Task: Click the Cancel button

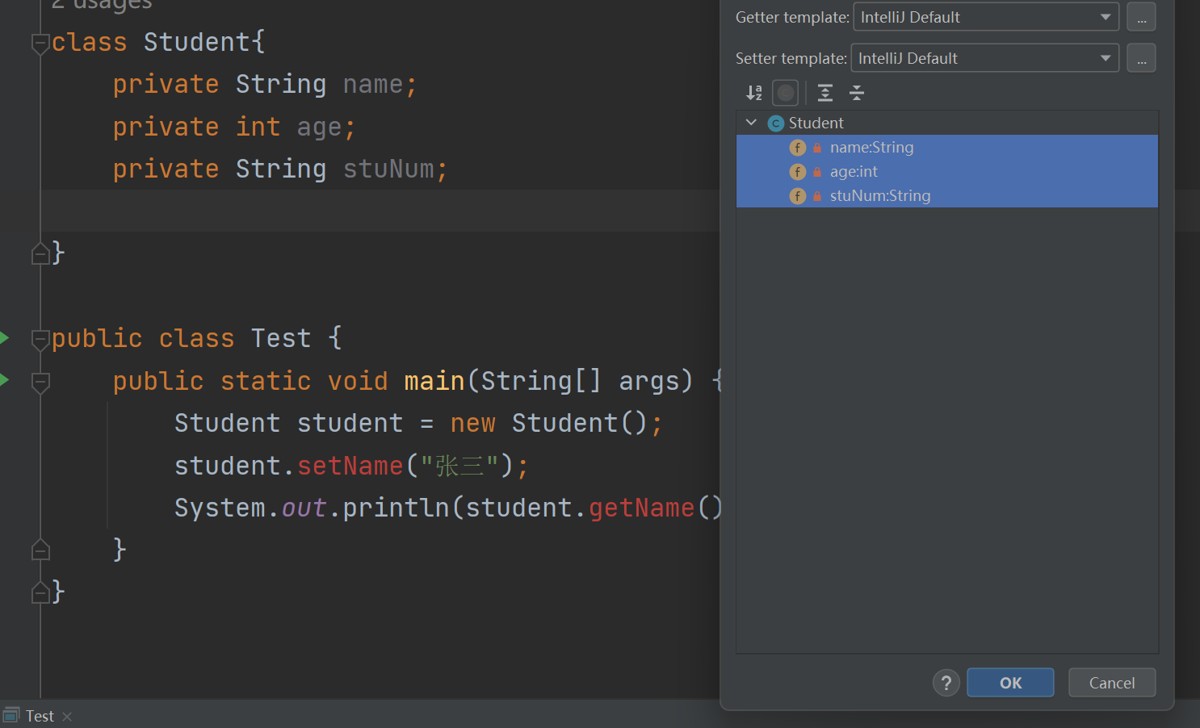Action: tap(1112, 682)
